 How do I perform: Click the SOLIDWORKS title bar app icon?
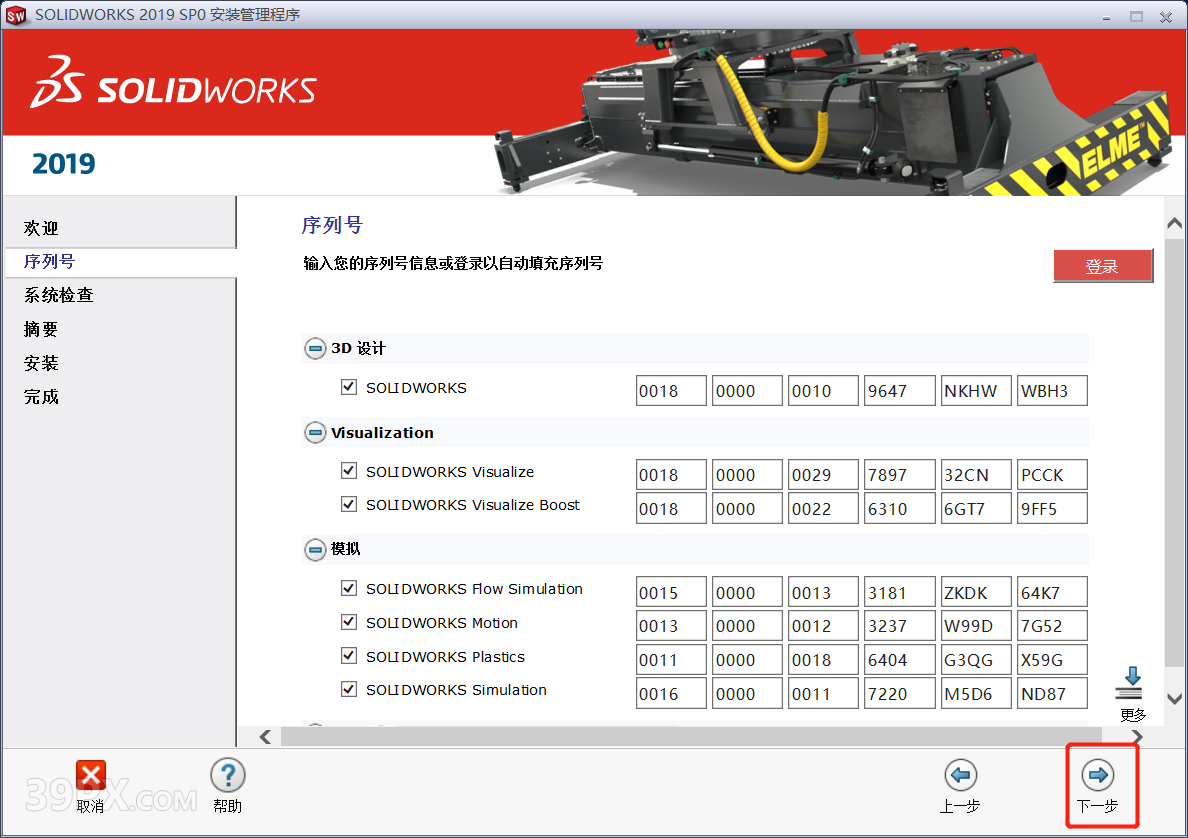coord(16,15)
